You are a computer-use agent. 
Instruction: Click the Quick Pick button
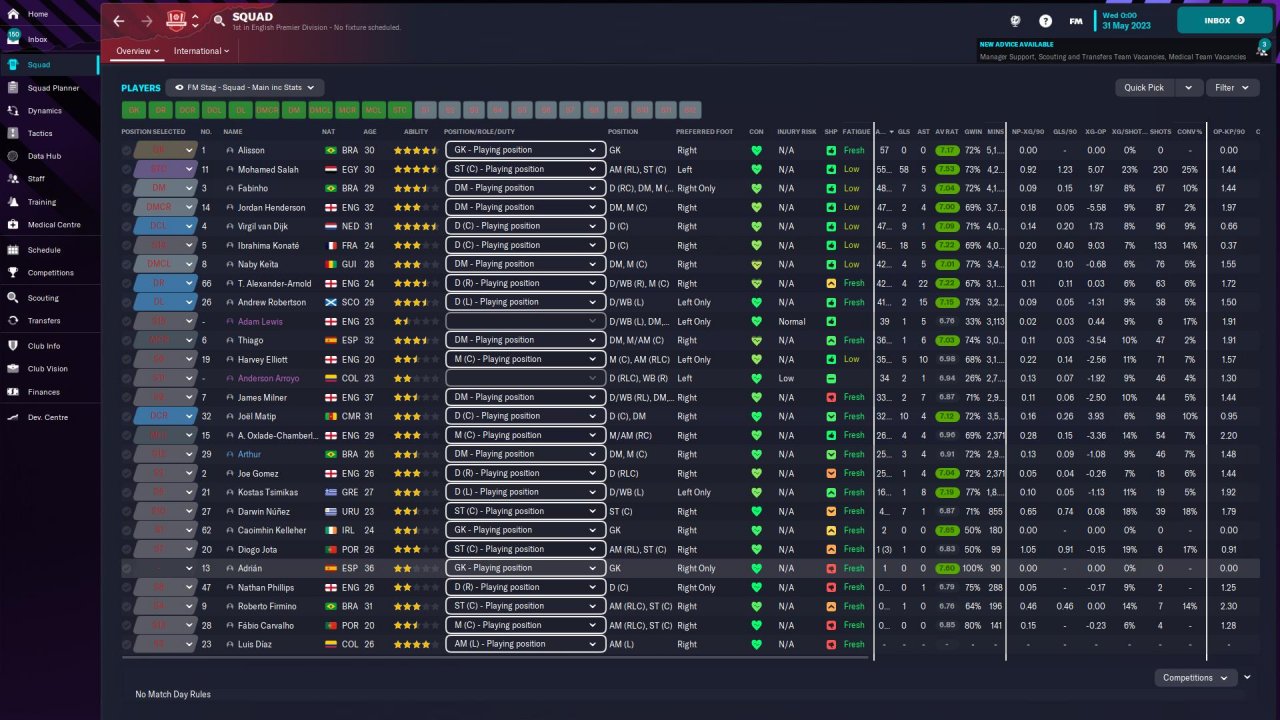1144,88
